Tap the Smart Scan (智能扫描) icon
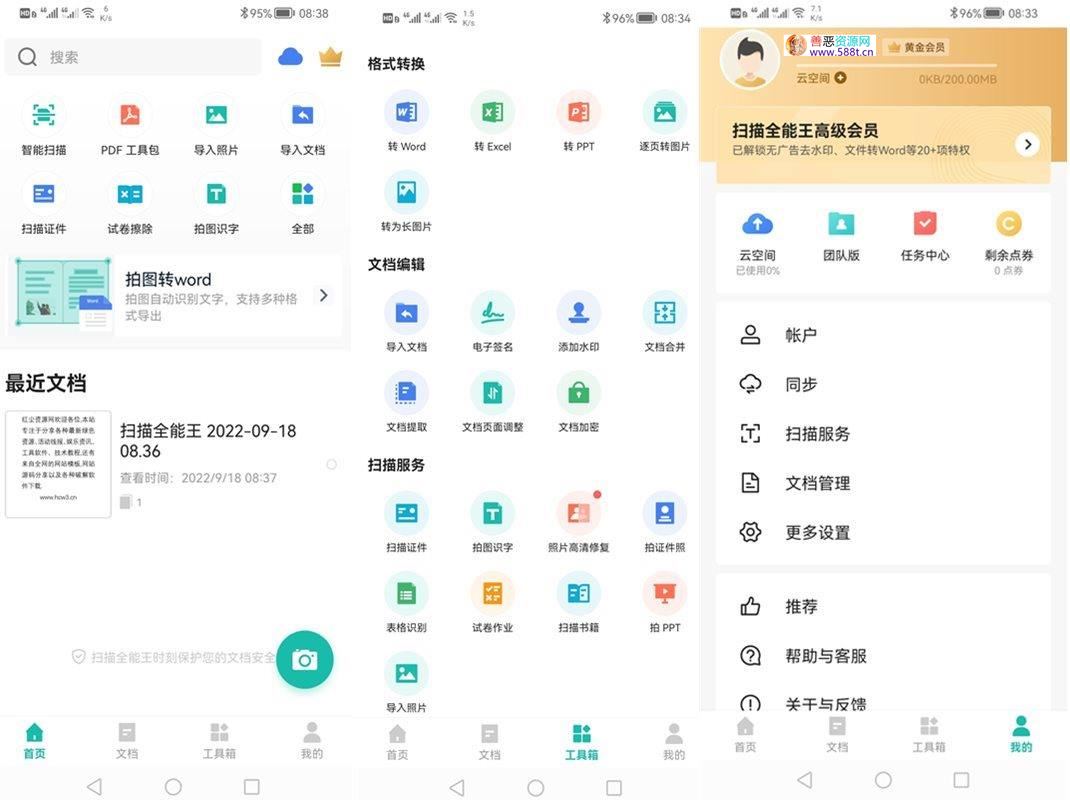Screen dimensions: 1070x800 pos(43,116)
